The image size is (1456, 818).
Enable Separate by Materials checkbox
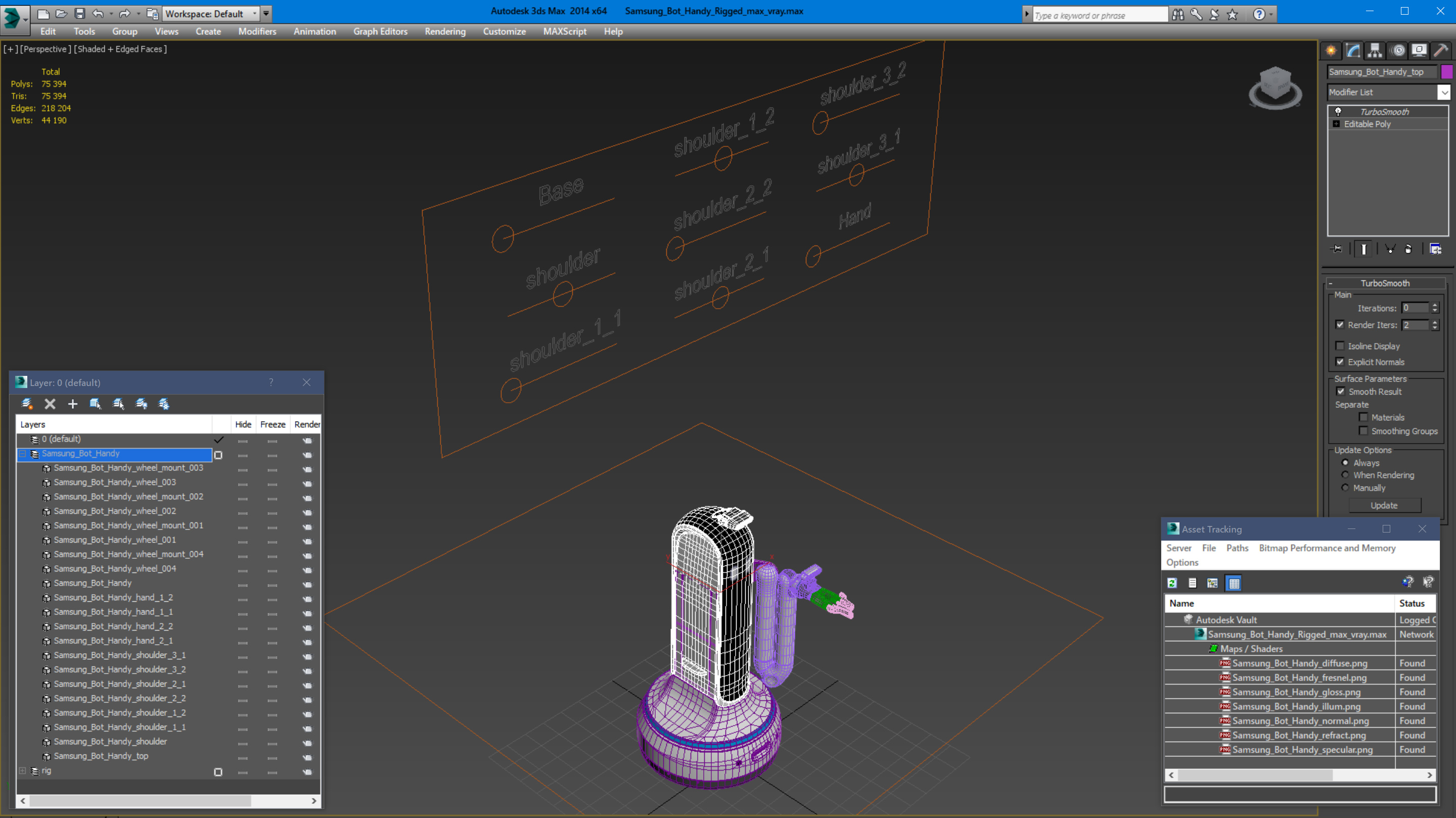coord(1363,417)
